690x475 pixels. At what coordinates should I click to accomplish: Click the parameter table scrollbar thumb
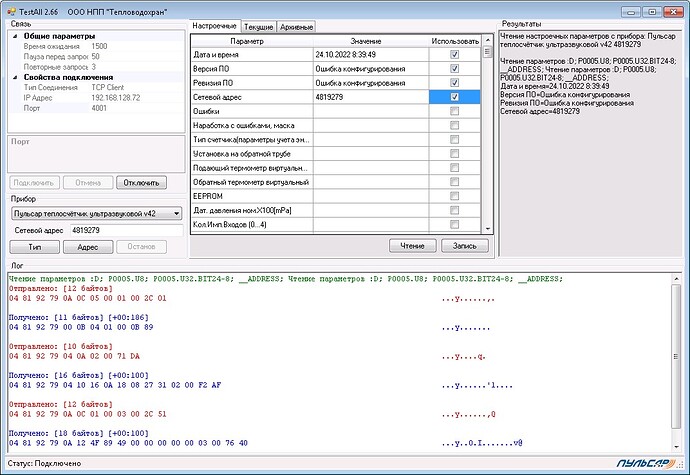pyautogui.click(x=488, y=52)
